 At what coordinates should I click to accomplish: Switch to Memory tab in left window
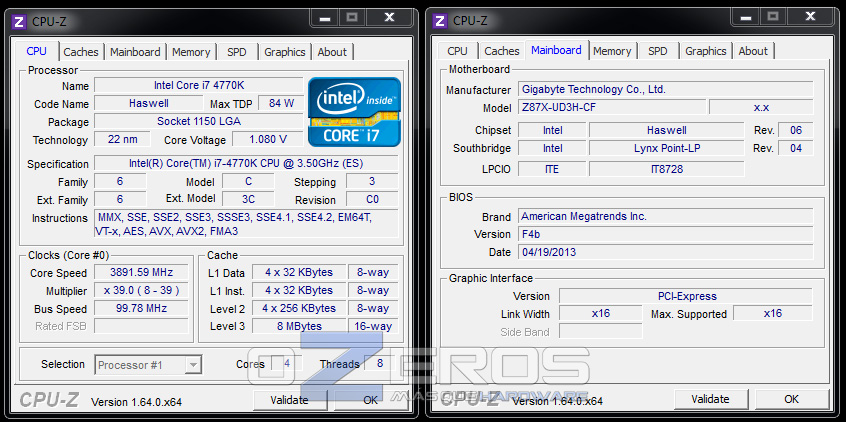(191, 52)
